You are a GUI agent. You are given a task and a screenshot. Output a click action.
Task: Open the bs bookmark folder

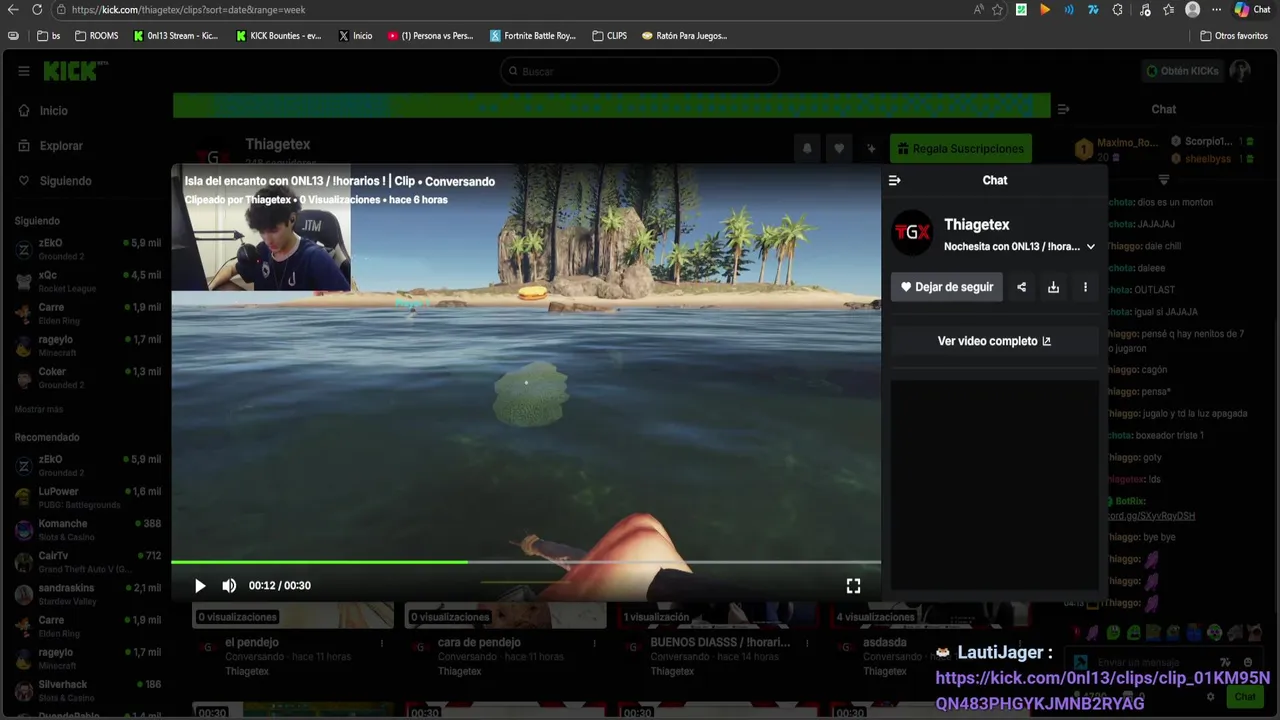[49, 36]
